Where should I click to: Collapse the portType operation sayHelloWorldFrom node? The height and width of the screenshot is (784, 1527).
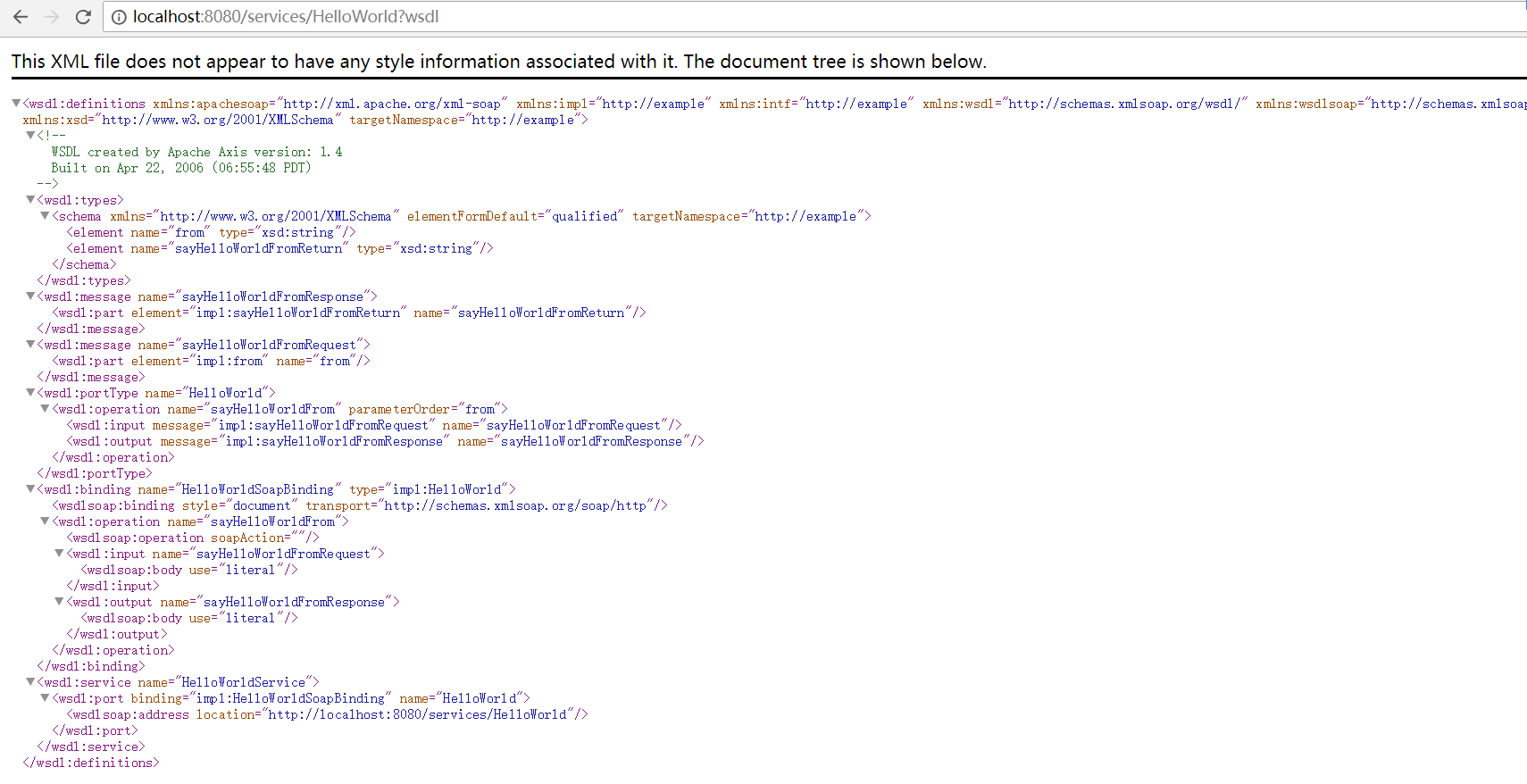point(45,409)
